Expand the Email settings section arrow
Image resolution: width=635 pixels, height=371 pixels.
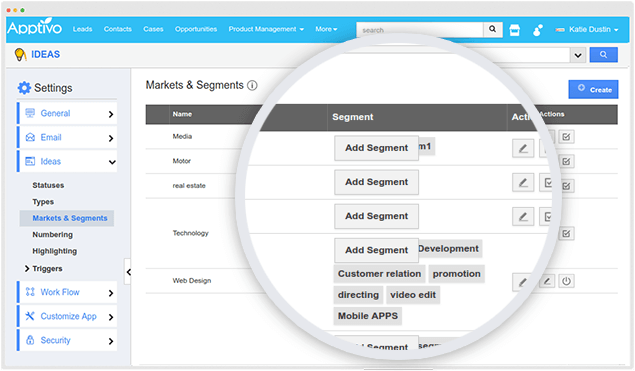[x=111, y=138]
